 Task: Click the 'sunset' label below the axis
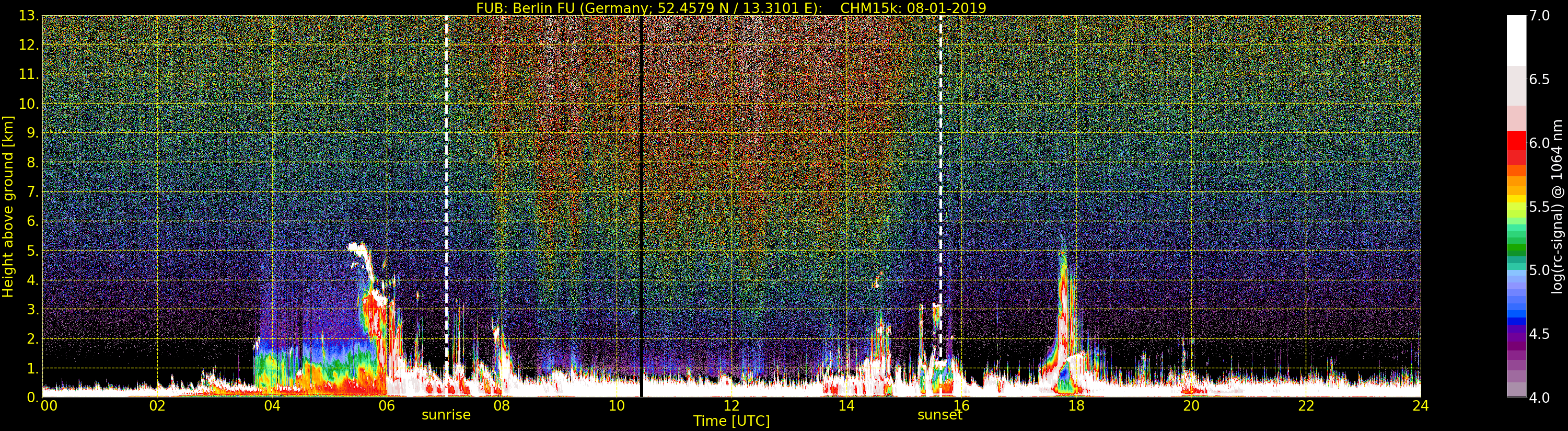coord(940,415)
